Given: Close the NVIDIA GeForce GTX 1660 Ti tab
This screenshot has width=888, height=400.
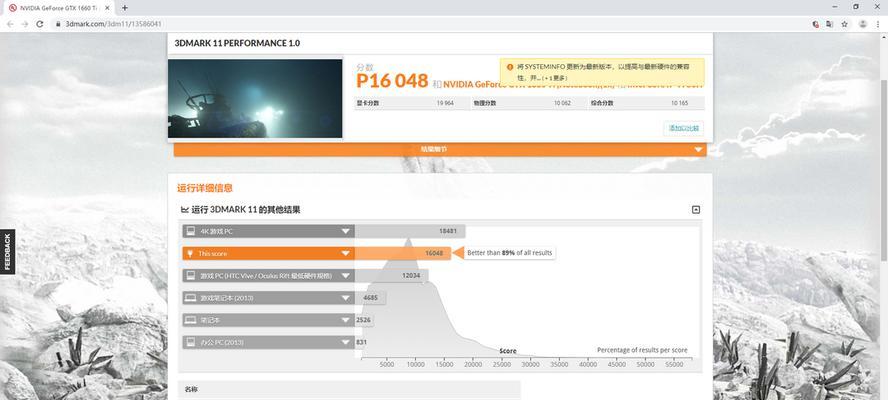Looking at the screenshot, I should [108, 8].
